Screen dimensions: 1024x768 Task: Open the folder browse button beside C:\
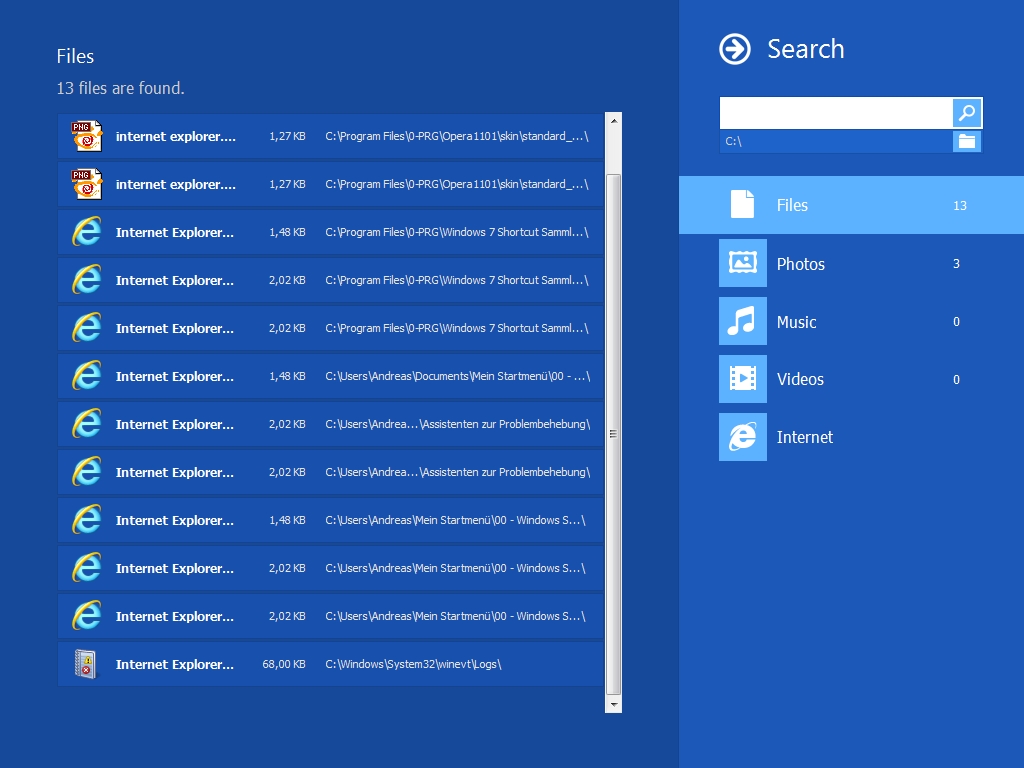[x=967, y=141]
